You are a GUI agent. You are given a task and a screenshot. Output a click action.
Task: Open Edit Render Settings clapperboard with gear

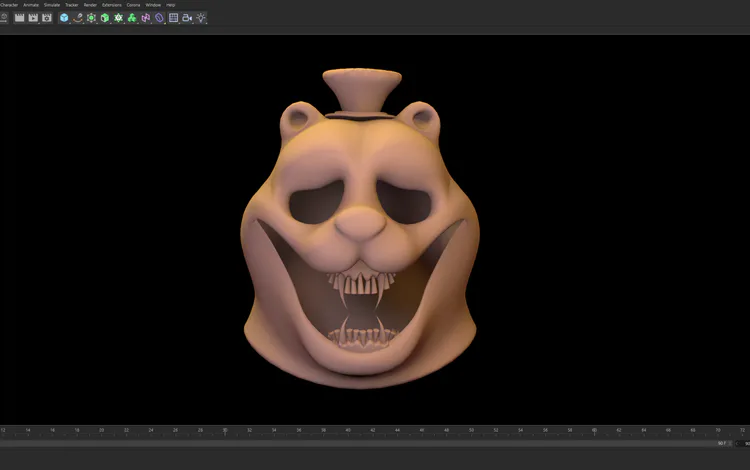coord(47,18)
